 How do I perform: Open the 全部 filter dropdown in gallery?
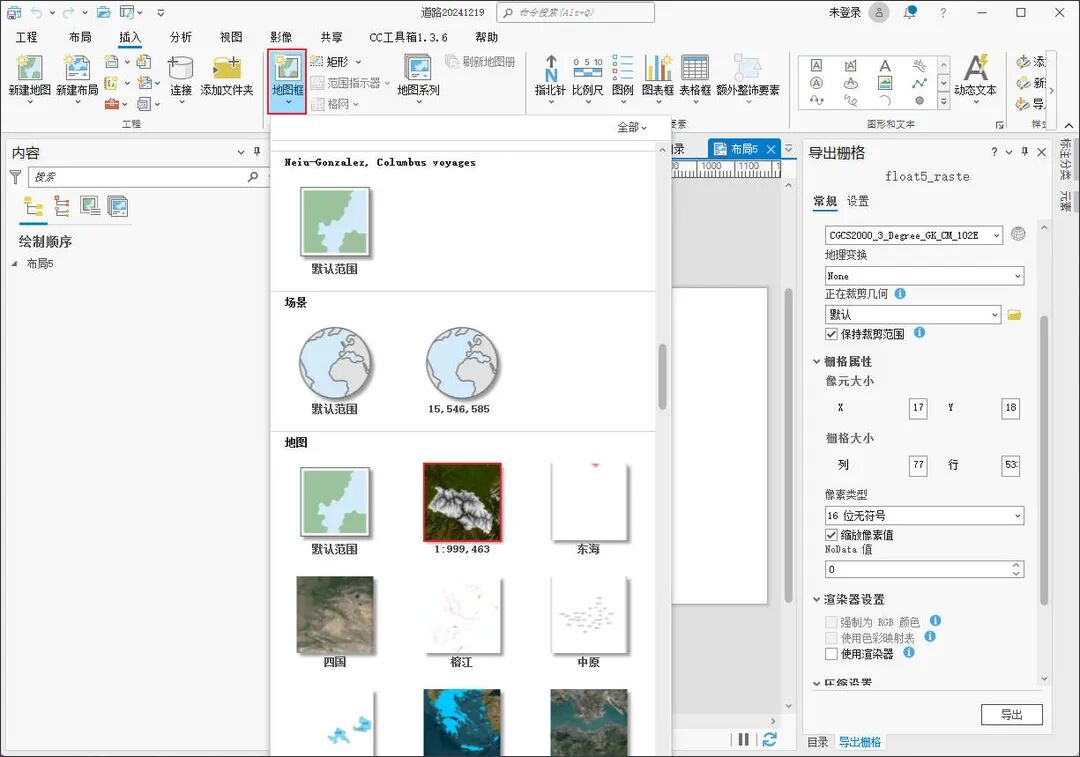click(x=632, y=127)
